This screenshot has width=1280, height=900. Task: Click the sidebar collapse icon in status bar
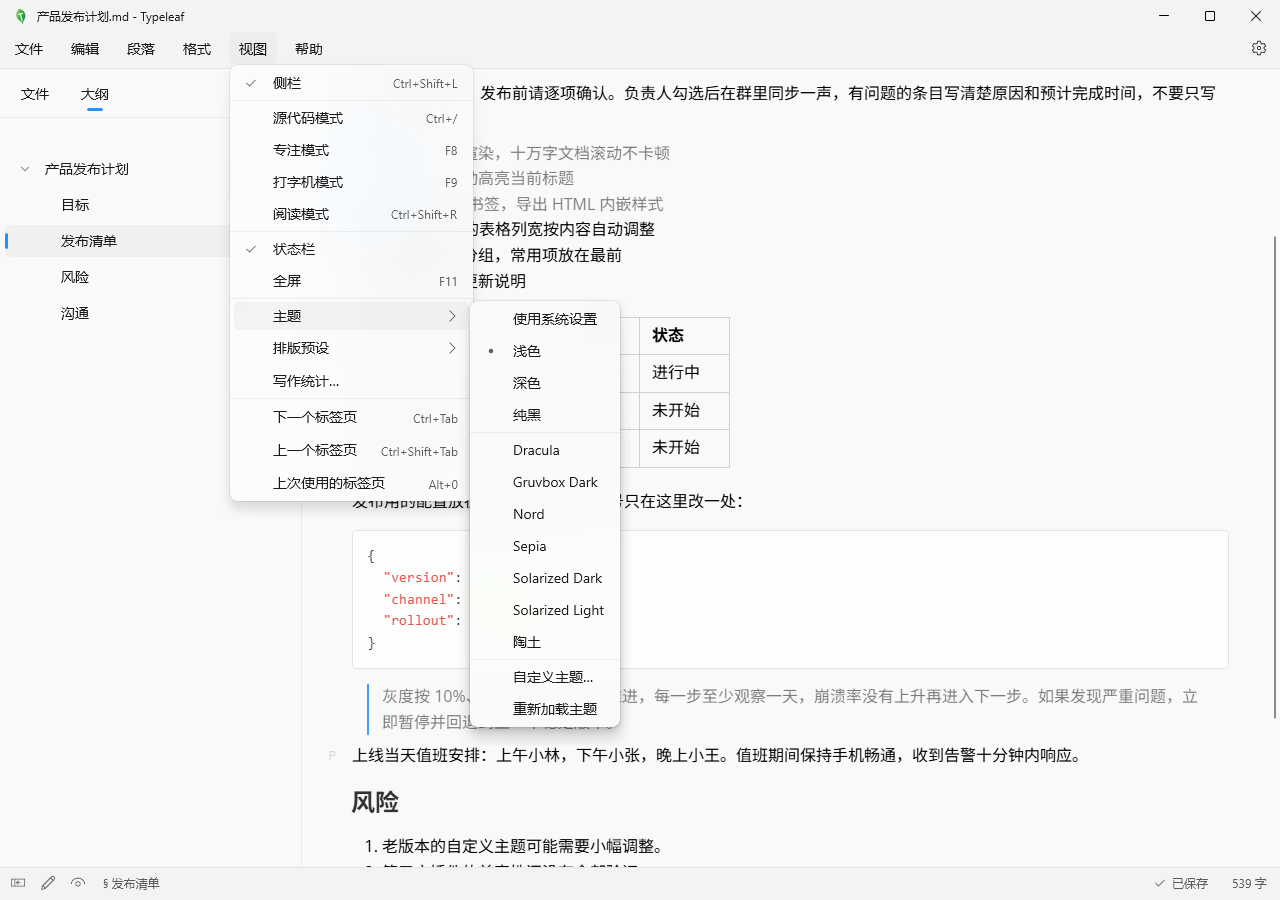[x=18, y=883]
